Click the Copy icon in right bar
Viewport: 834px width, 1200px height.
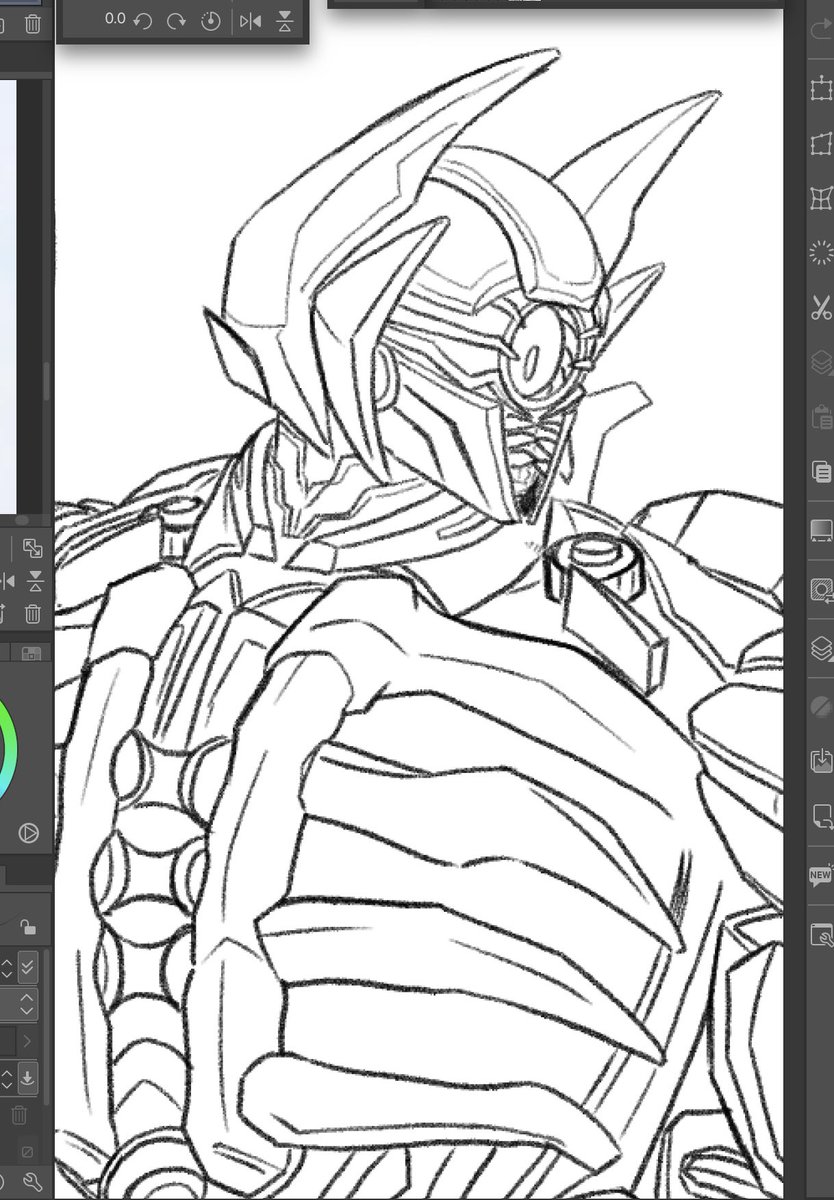[x=821, y=471]
